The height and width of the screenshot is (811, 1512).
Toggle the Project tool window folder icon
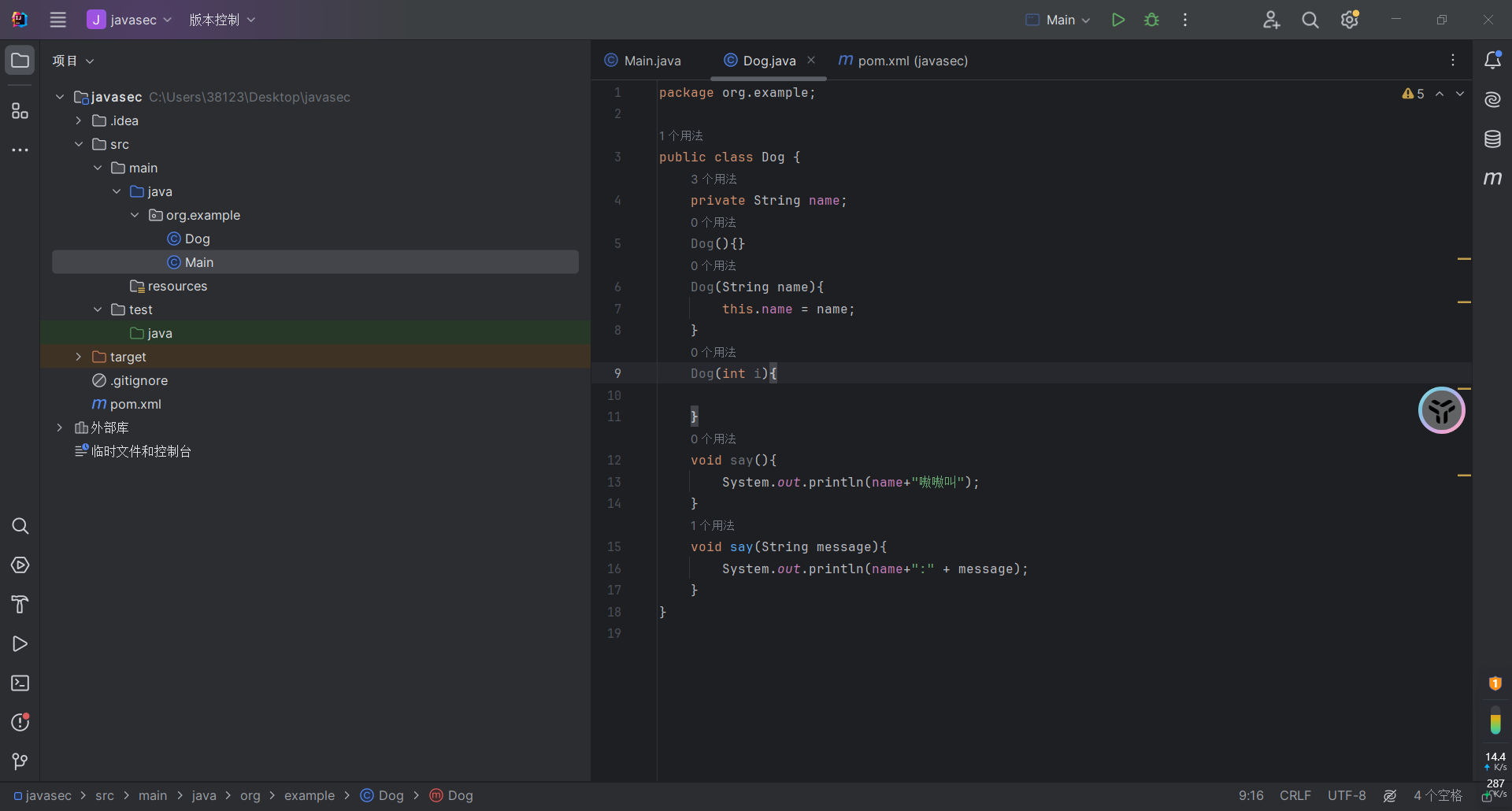pos(20,61)
